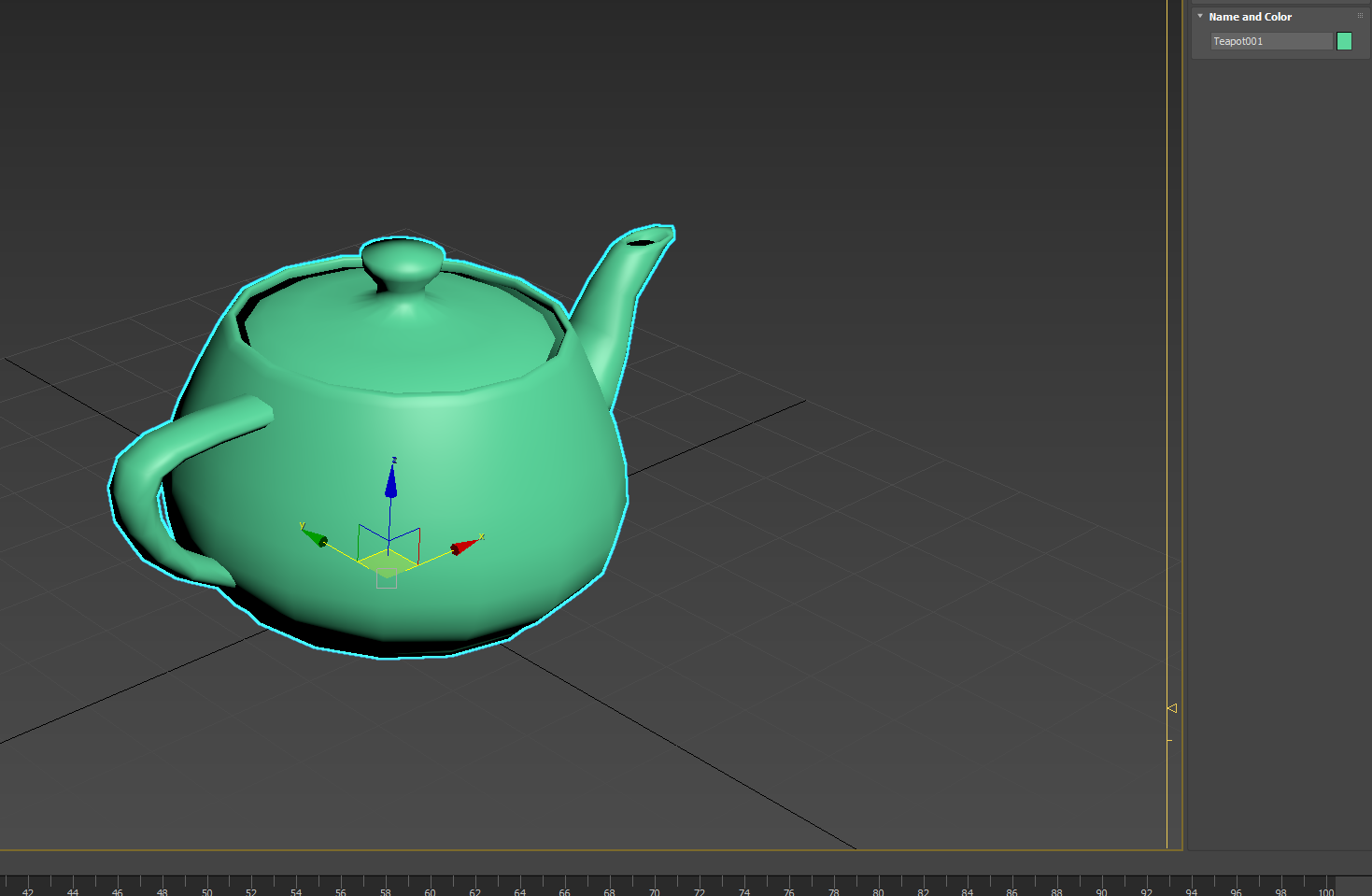Click the XZ plane corner gizmo handle

[404, 544]
